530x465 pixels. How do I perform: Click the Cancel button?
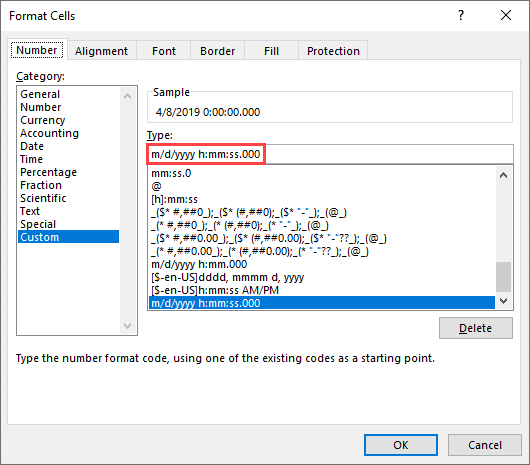click(485, 445)
